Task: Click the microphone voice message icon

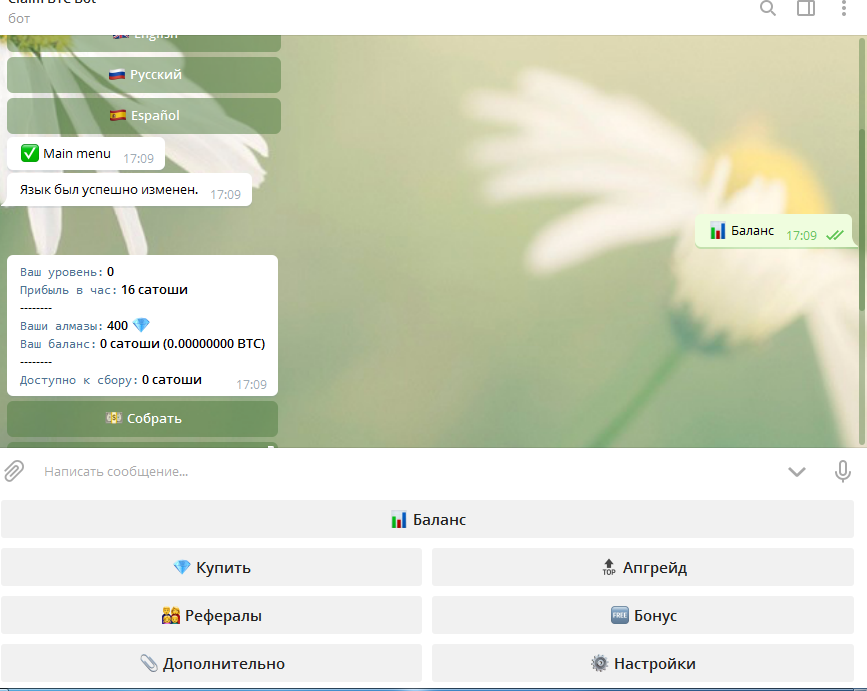Action: click(x=843, y=471)
